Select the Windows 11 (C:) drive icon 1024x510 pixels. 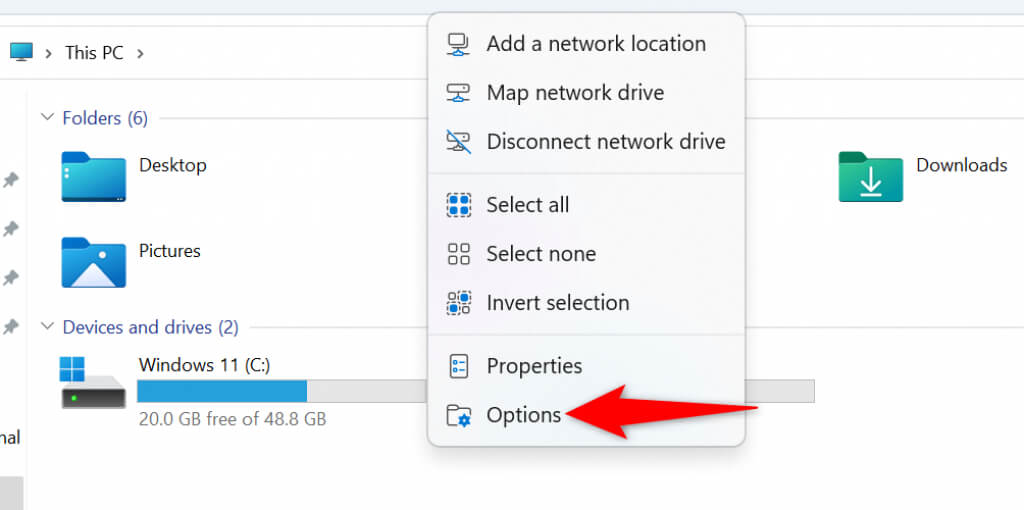point(93,382)
